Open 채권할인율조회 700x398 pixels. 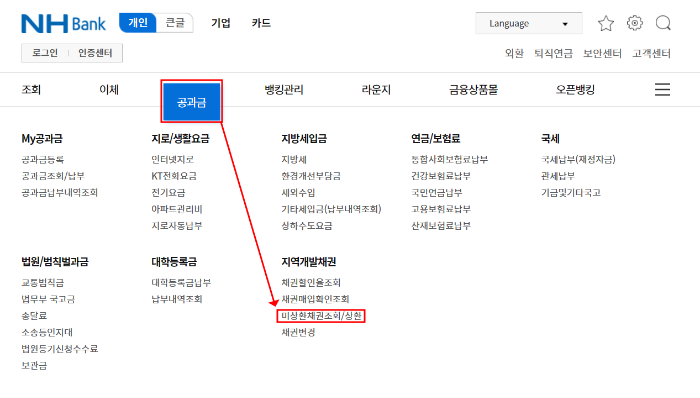coord(311,282)
